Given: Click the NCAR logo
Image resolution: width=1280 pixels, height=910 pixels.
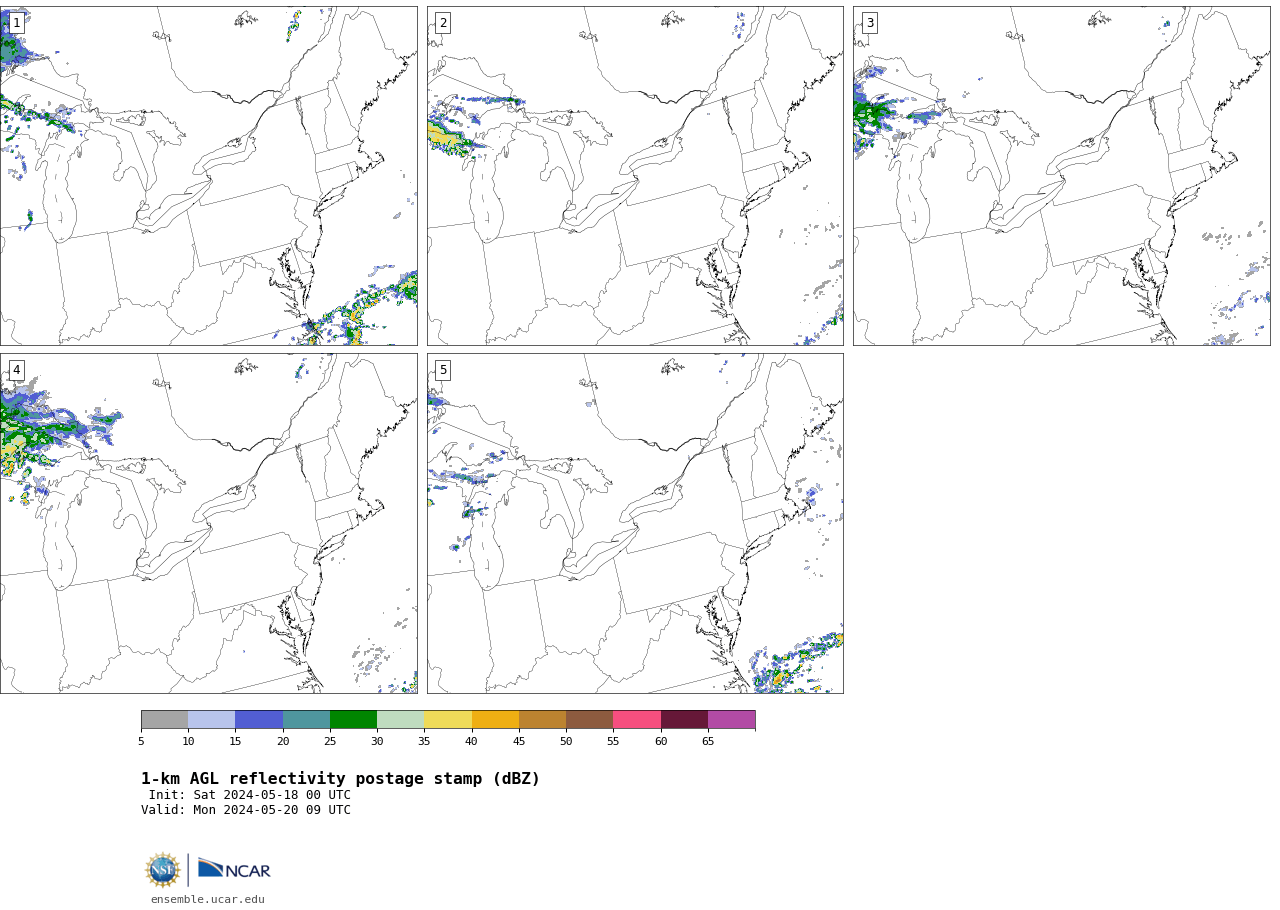Looking at the screenshot, I should (x=234, y=869).
